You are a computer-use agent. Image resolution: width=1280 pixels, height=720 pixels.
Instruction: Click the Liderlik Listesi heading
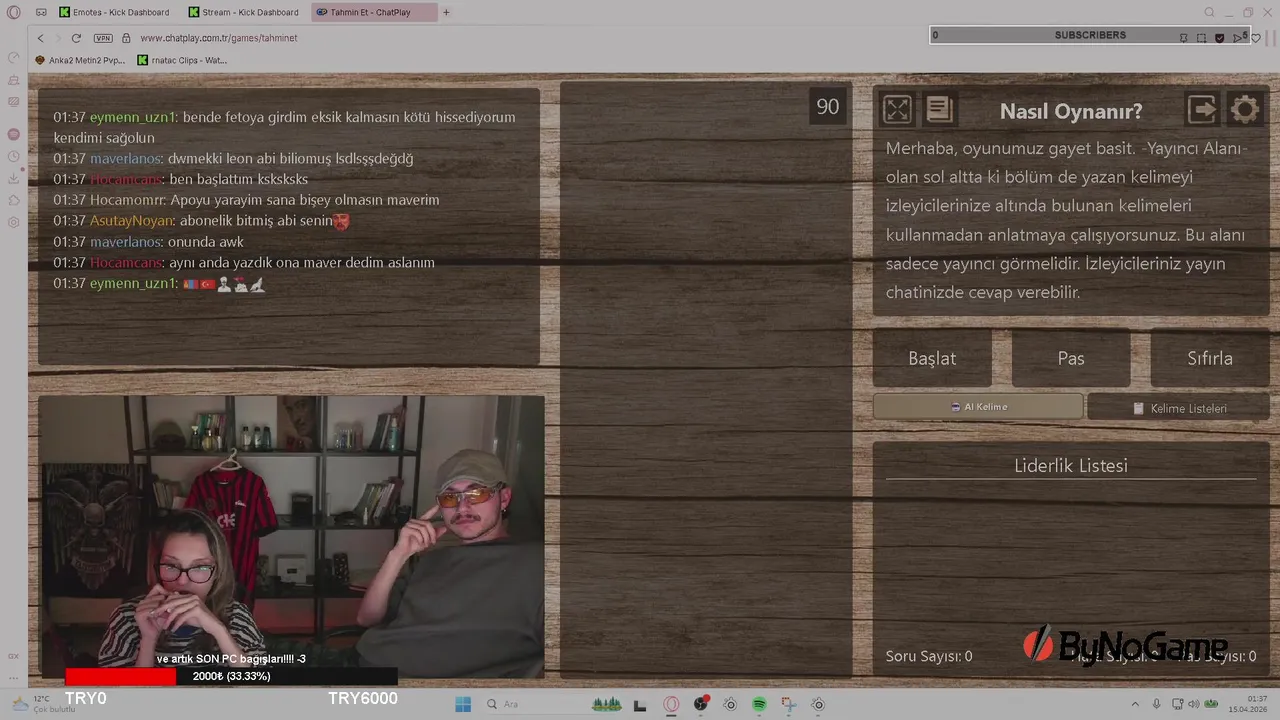click(x=1071, y=466)
